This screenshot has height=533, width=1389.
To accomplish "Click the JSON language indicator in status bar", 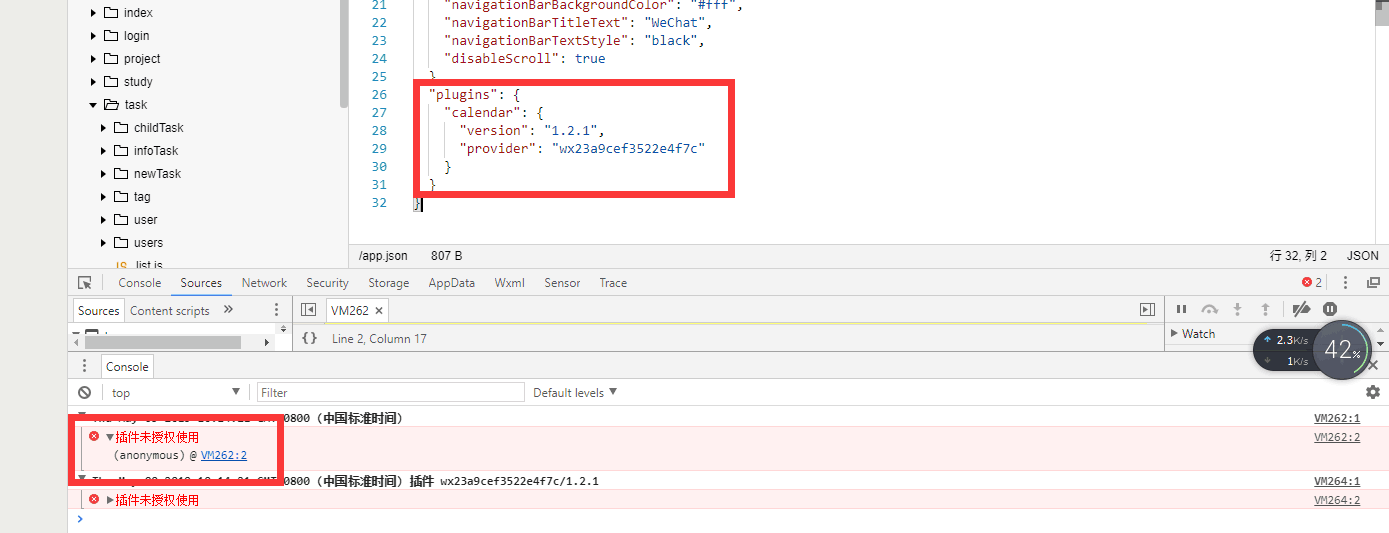I will [1362, 256].
